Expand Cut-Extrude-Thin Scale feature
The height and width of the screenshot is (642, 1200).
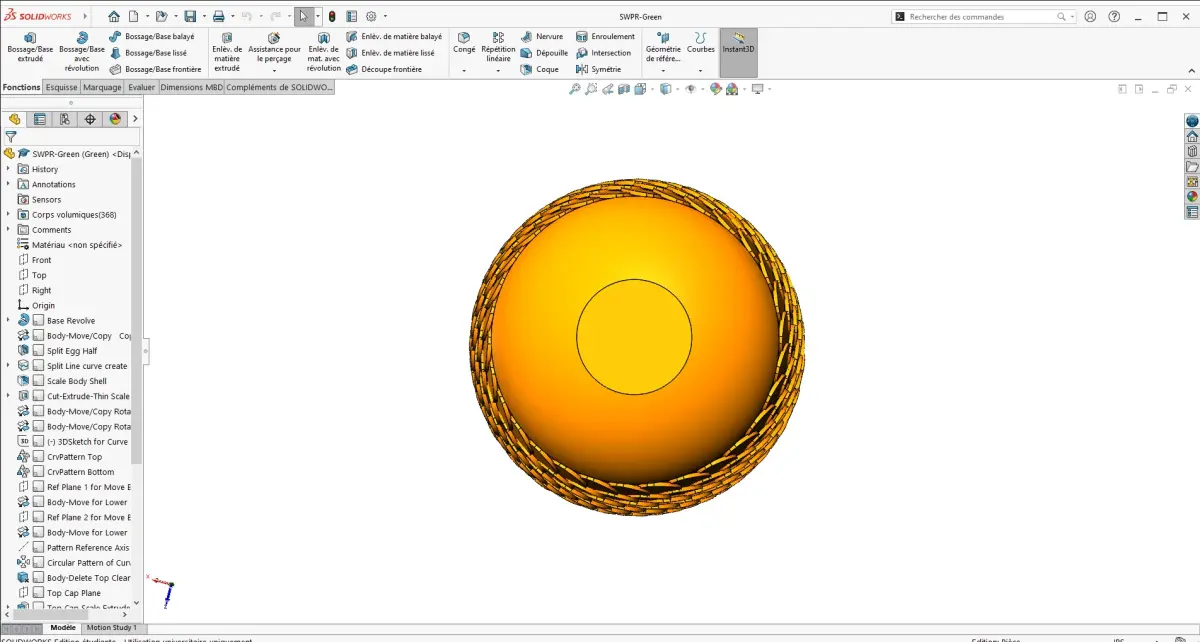(8, 396)
